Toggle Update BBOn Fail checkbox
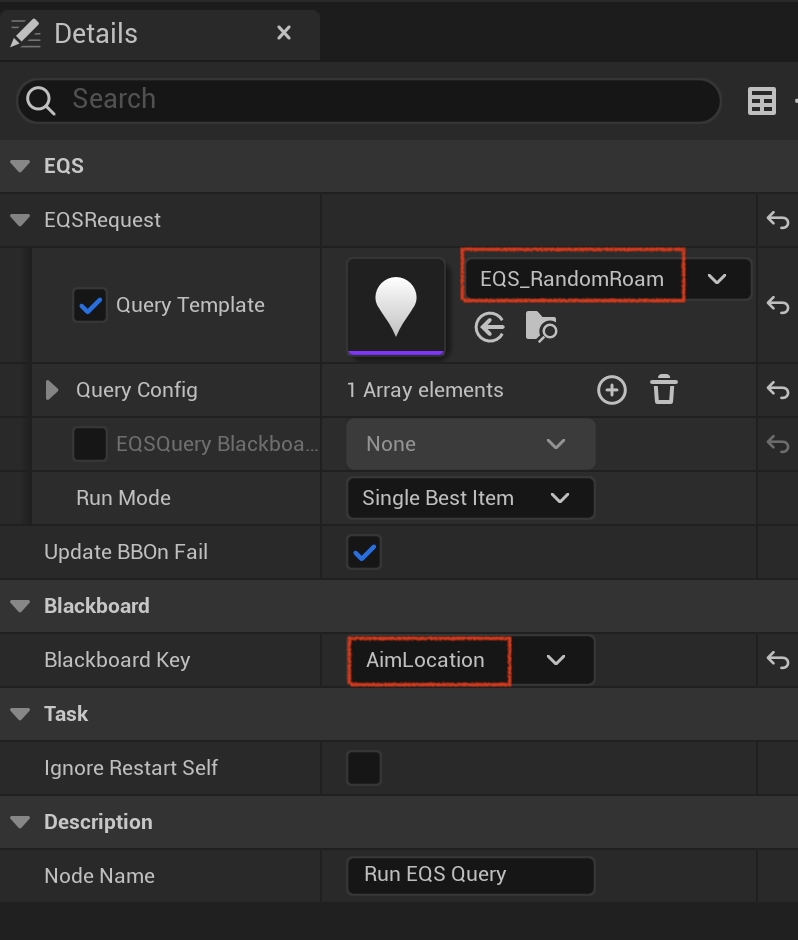798x940 pixels. (364, 552)
